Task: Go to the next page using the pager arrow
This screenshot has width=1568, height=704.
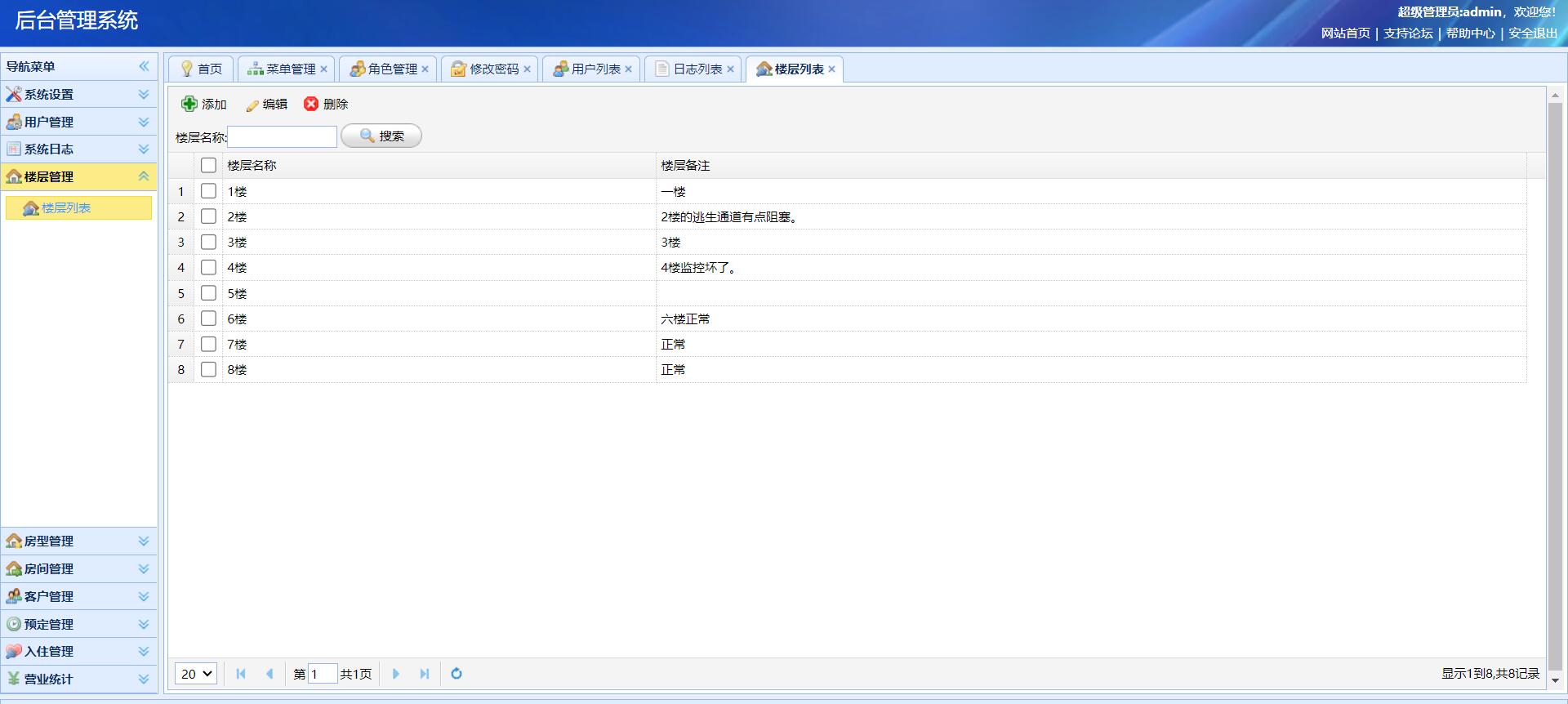Action: click(396, 674)
